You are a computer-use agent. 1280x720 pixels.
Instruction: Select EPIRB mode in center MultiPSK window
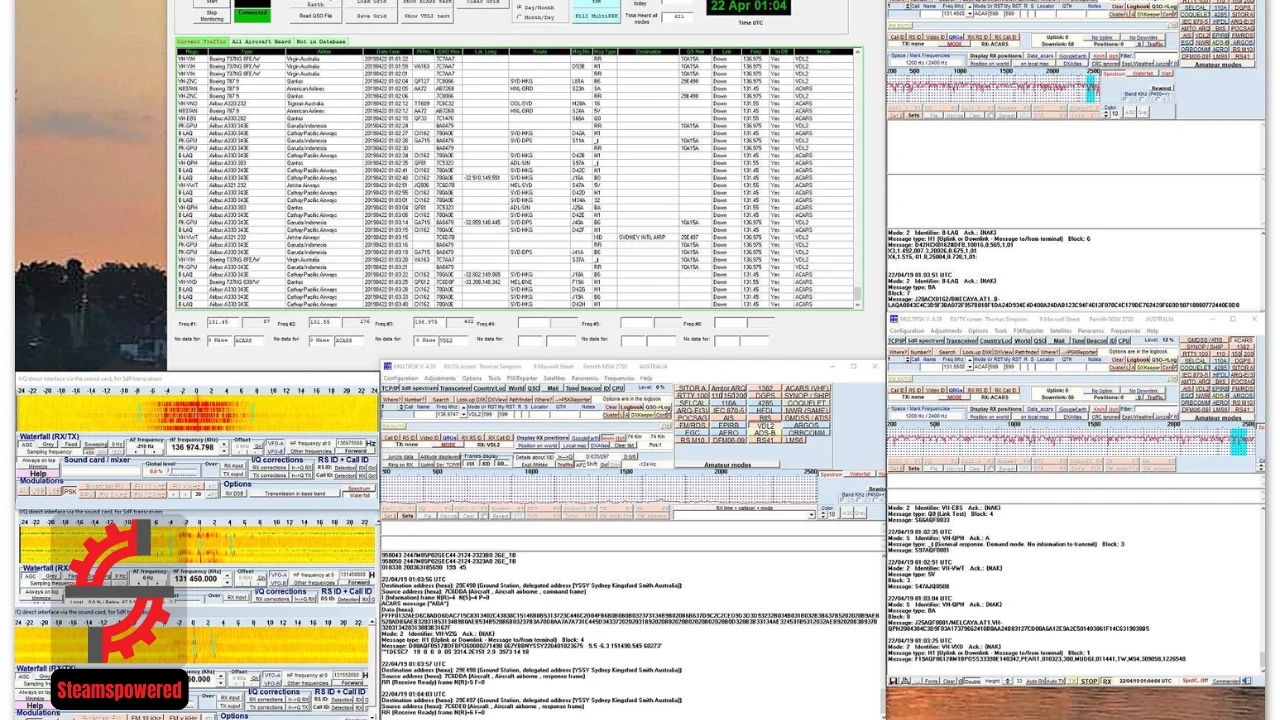(x=729, y=425)
